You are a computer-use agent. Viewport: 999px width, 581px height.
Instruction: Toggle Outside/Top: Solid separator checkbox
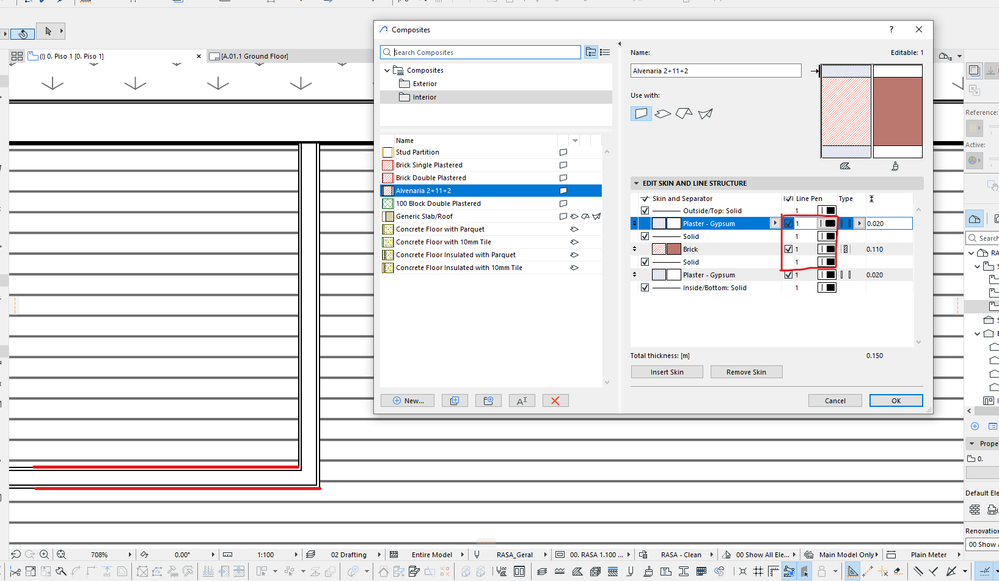[645, 211]
